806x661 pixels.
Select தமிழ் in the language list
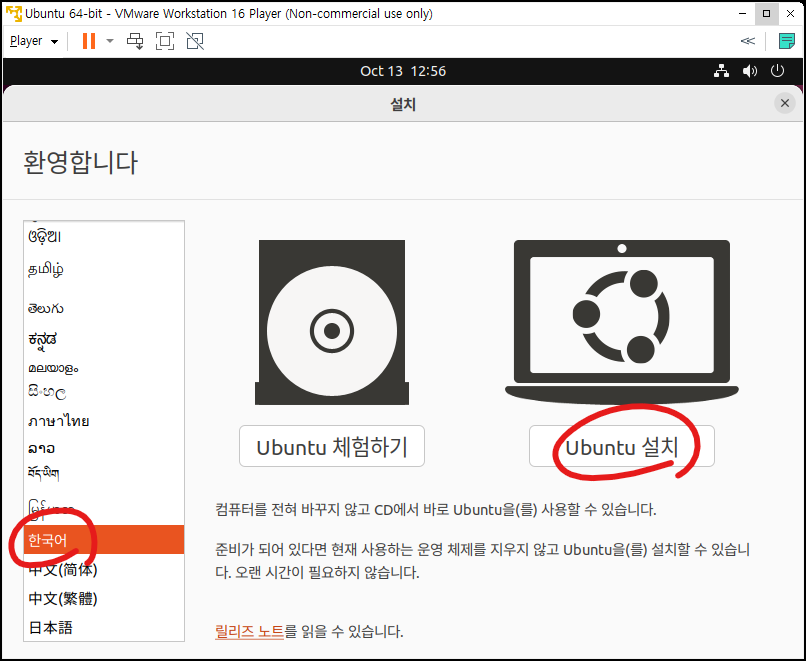pyautogui.click(x=104, y=269)
